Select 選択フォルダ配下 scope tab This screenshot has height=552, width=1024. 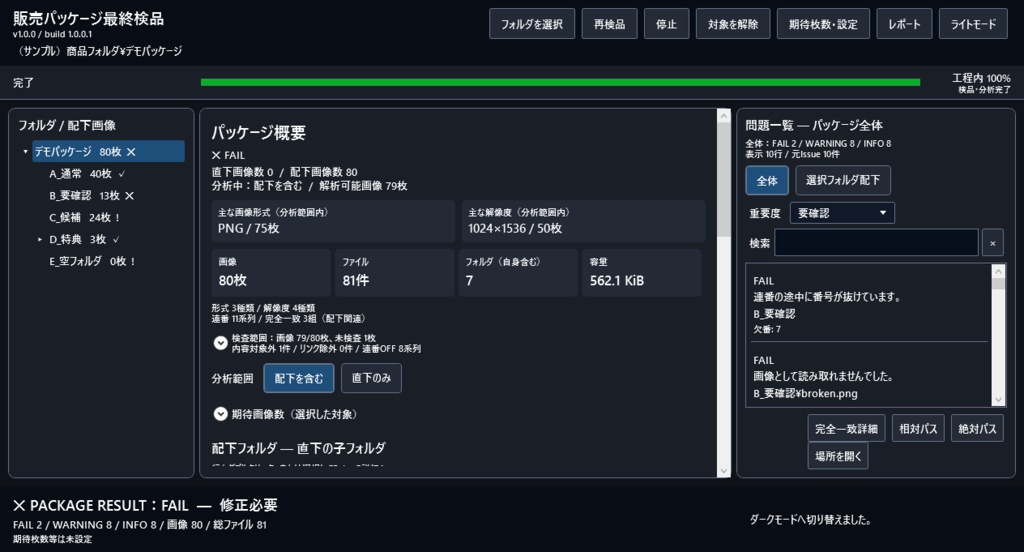842,180
